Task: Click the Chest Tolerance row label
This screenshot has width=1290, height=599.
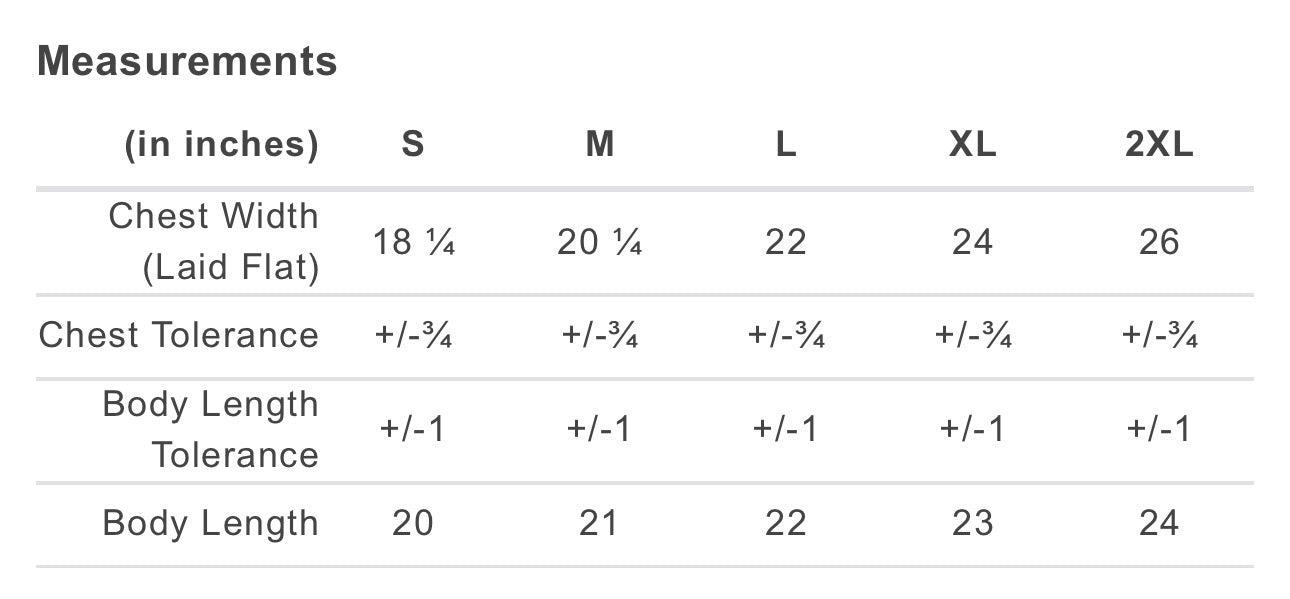Action: pyautogui.click(x=179, y=335)
